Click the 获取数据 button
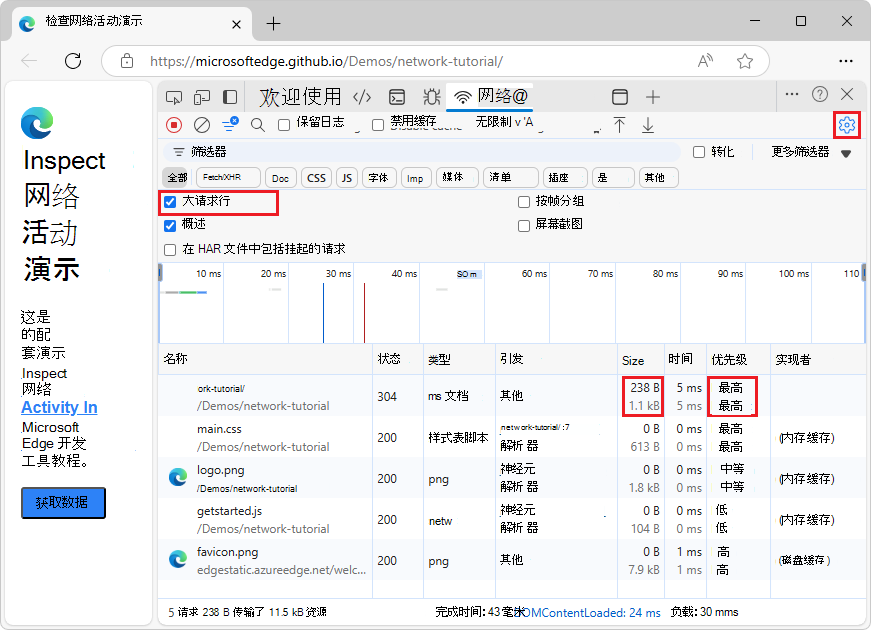Viewport: 871px width, 630px height. point(62,502)
